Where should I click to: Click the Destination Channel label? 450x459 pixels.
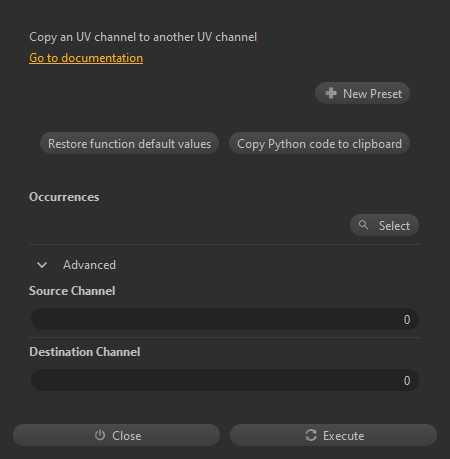click(x=85, y=352)
